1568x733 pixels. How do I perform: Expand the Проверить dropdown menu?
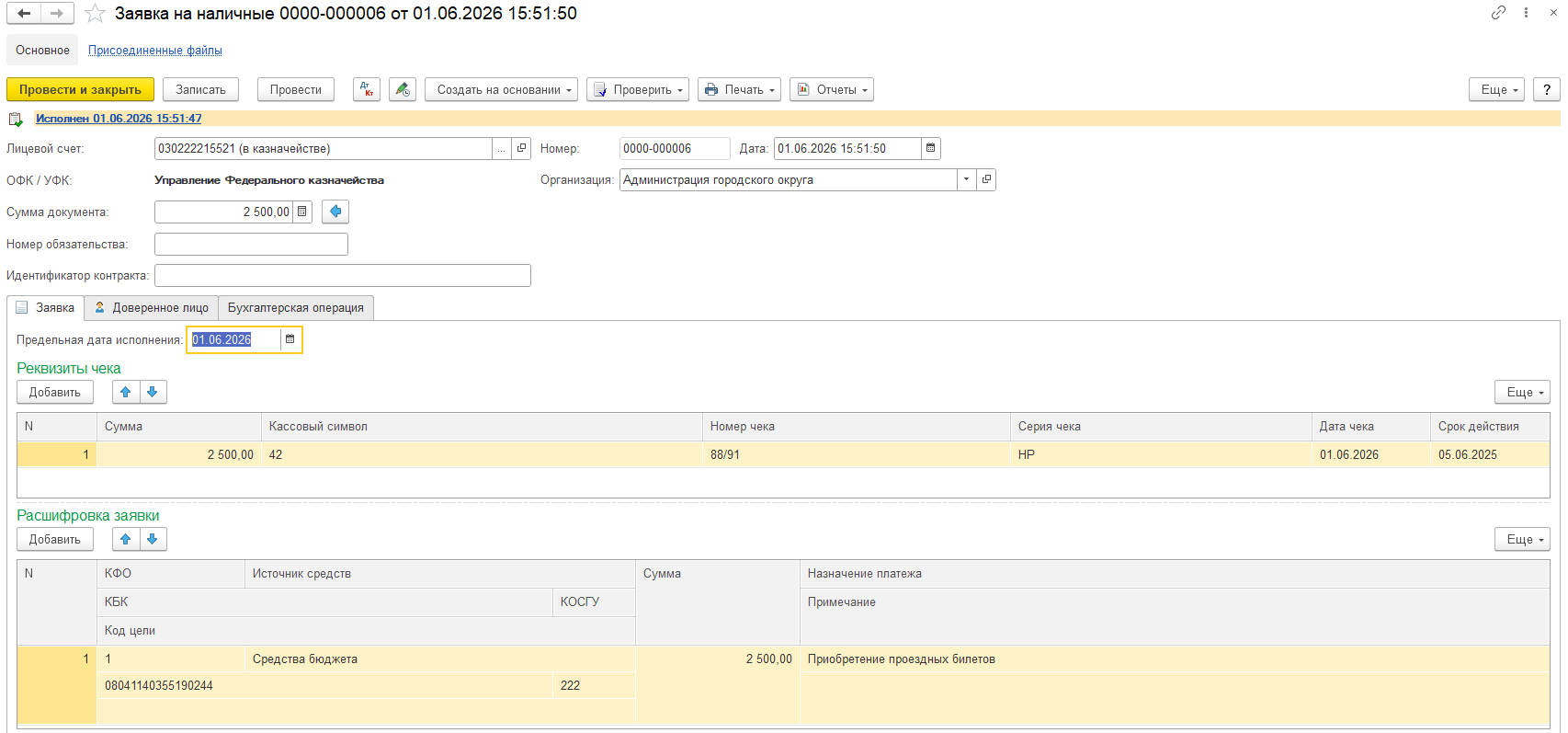(638, 89)
